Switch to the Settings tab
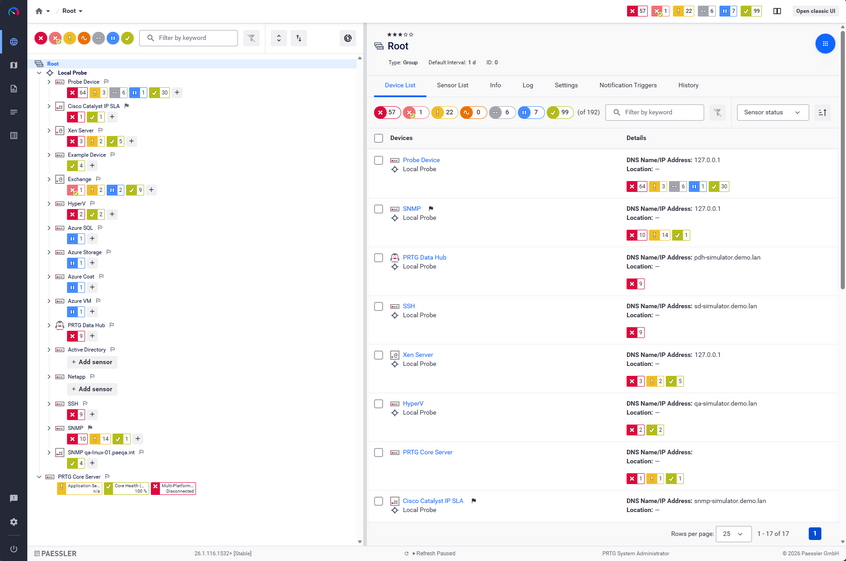The width and height of the screenshot is (846, 561). click(566, 85)
